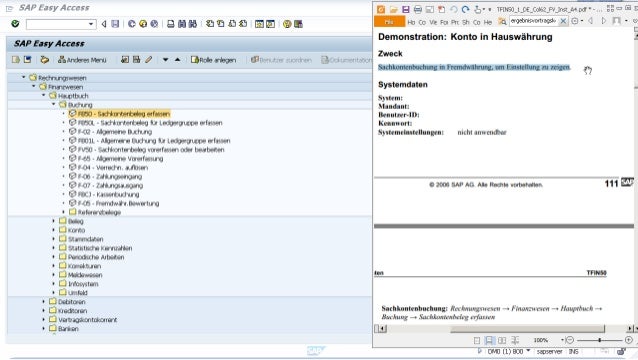Click the First Page icon
The height and width of the screenshot is (360, 638).
[210, 24]
